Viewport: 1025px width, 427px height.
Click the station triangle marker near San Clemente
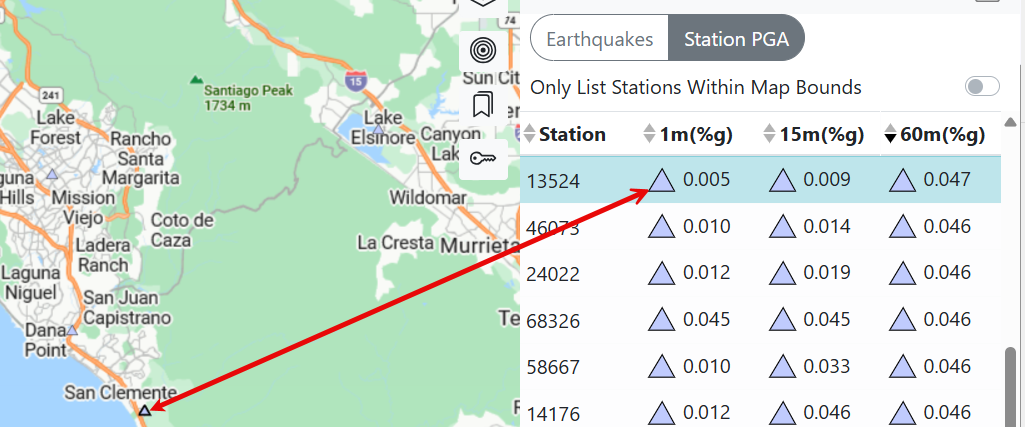tap(145, 410)
